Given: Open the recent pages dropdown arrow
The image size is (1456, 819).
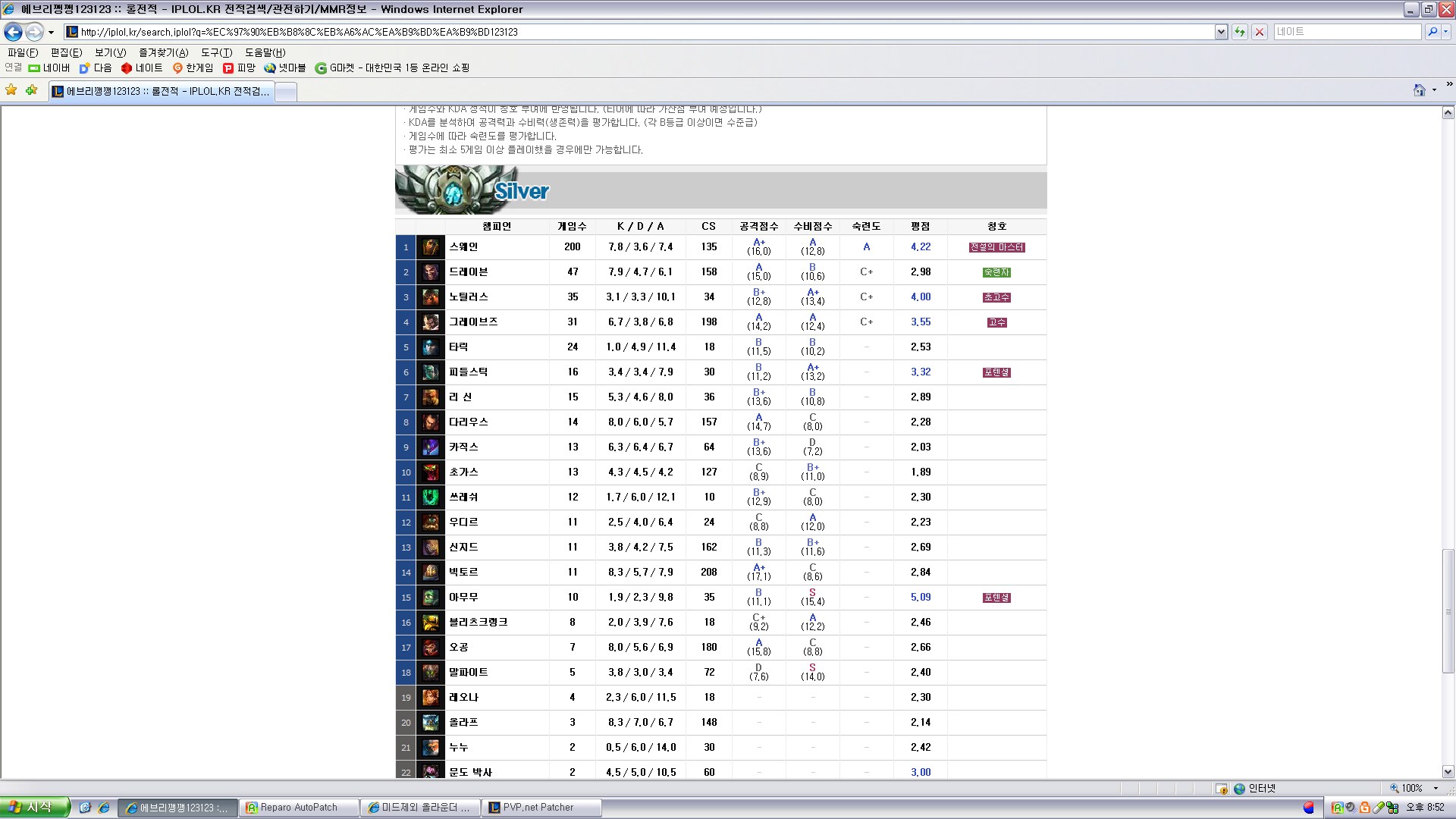Looking at the screenshot, I should point(51,32).
